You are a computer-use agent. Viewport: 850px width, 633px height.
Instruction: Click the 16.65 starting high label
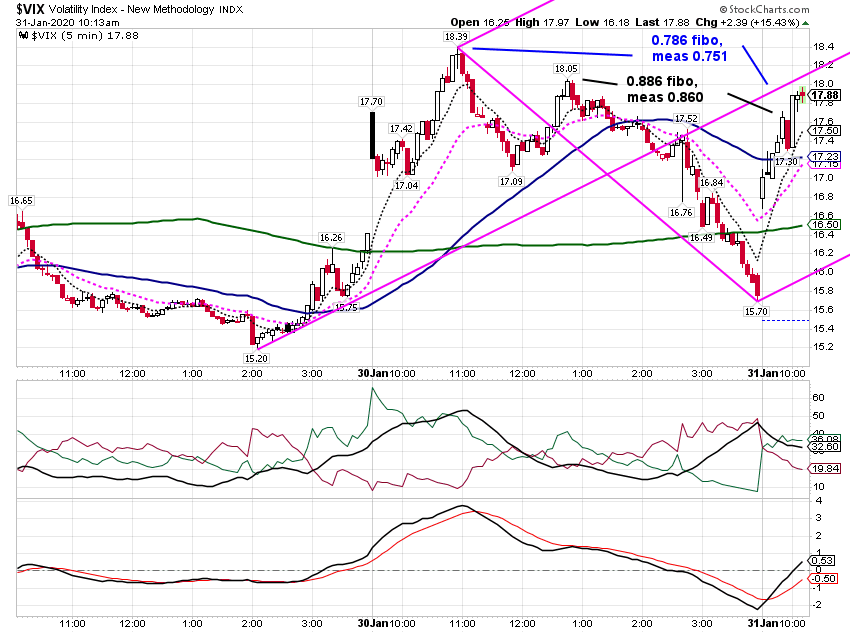pos(21,201)
